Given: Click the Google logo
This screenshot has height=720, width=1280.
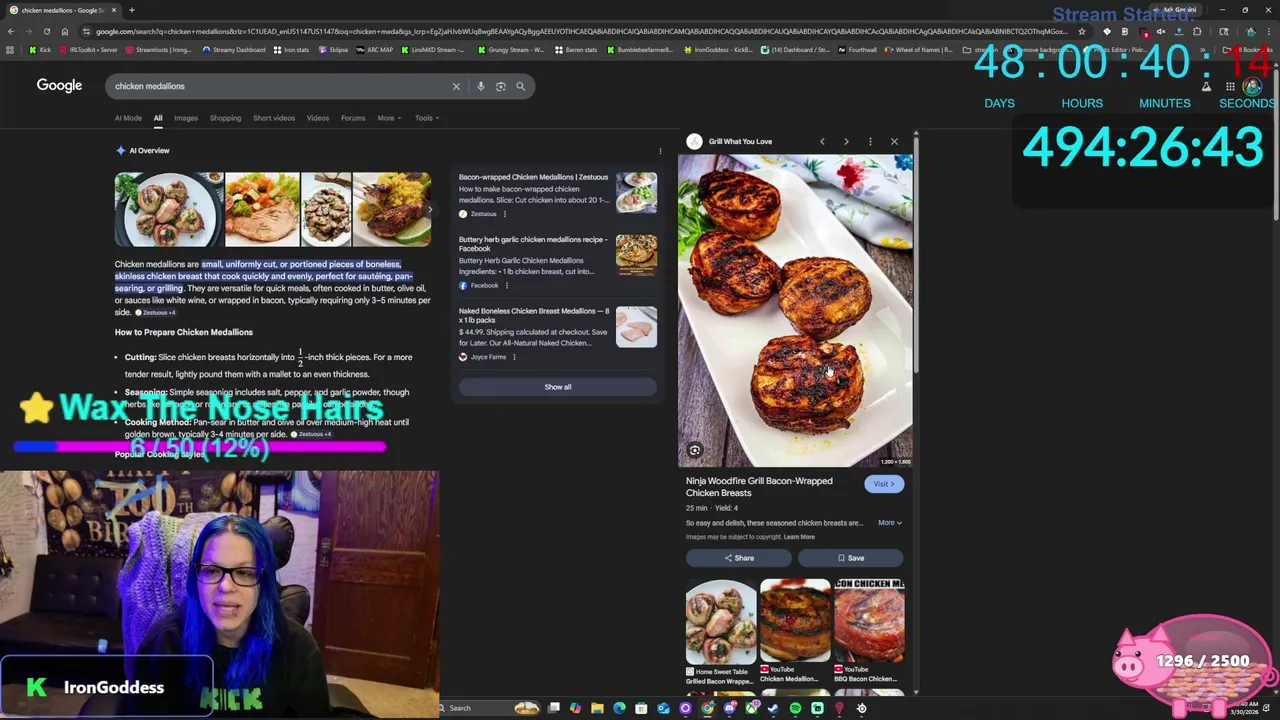Looking at the screenshot, I should pos(59,86).
